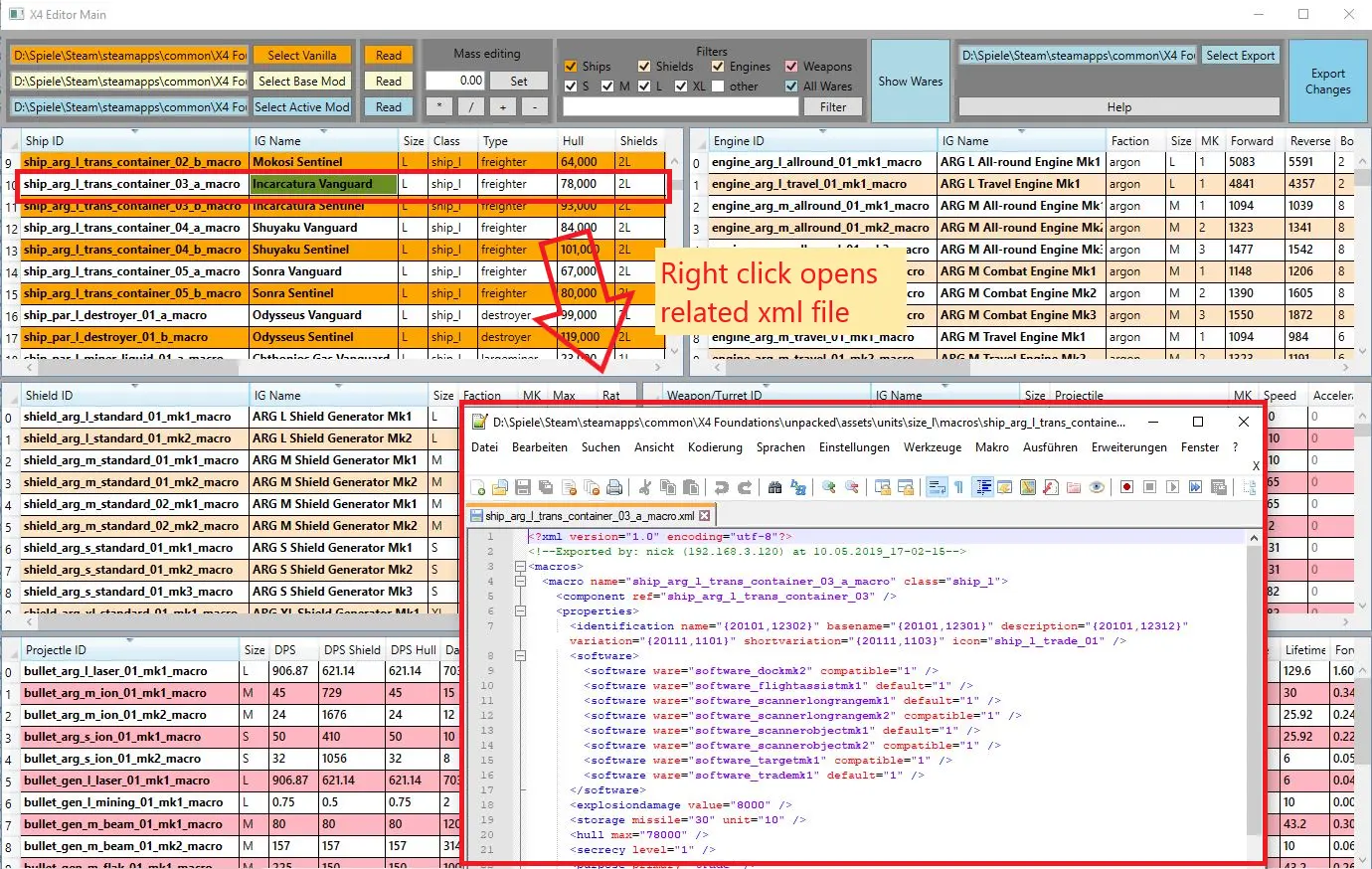The width and height of the screenshot is (1372, 869).
Task: Open the Function List icon in Notepad++
Action: (1051, 487)
